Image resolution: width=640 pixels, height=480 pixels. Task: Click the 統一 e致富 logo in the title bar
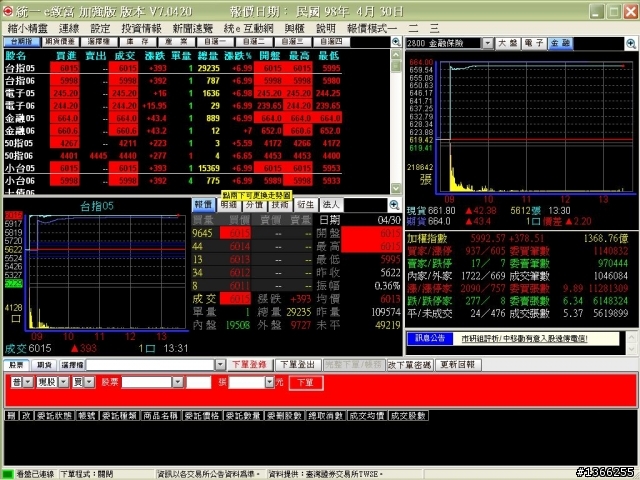point(8,11)
